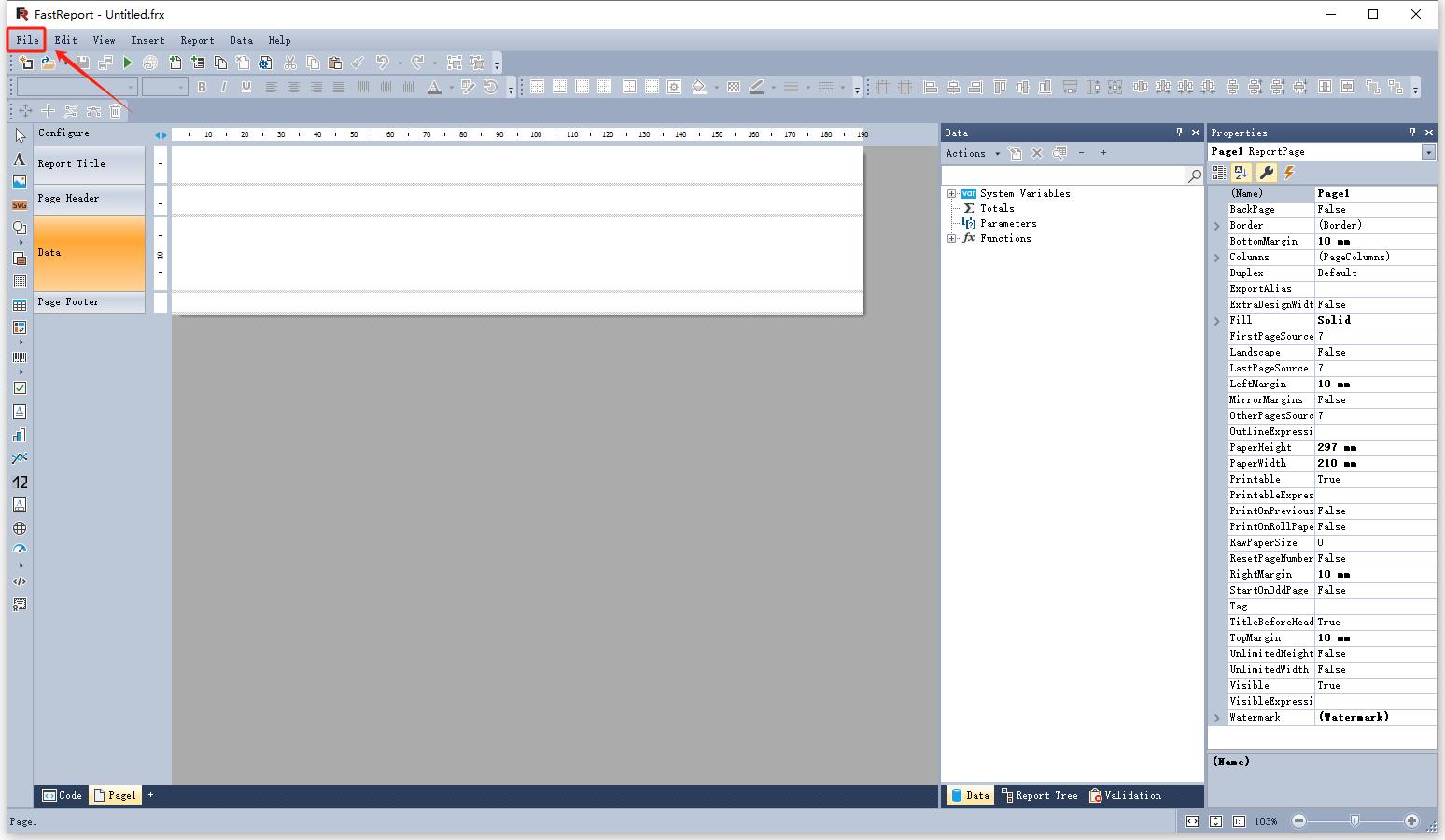The height and width of the screenshot is (840, 1445).
Task: Pick the SVG object tool
Action: point(20,204)
